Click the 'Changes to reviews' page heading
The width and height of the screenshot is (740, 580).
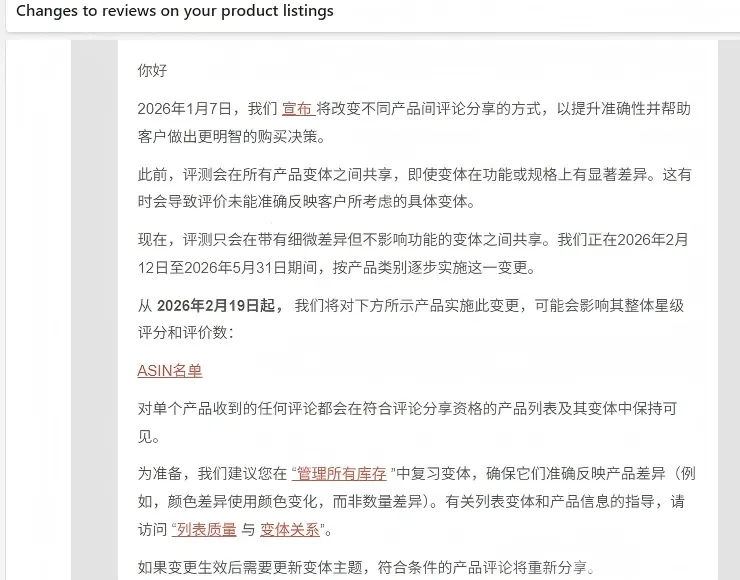175,11
